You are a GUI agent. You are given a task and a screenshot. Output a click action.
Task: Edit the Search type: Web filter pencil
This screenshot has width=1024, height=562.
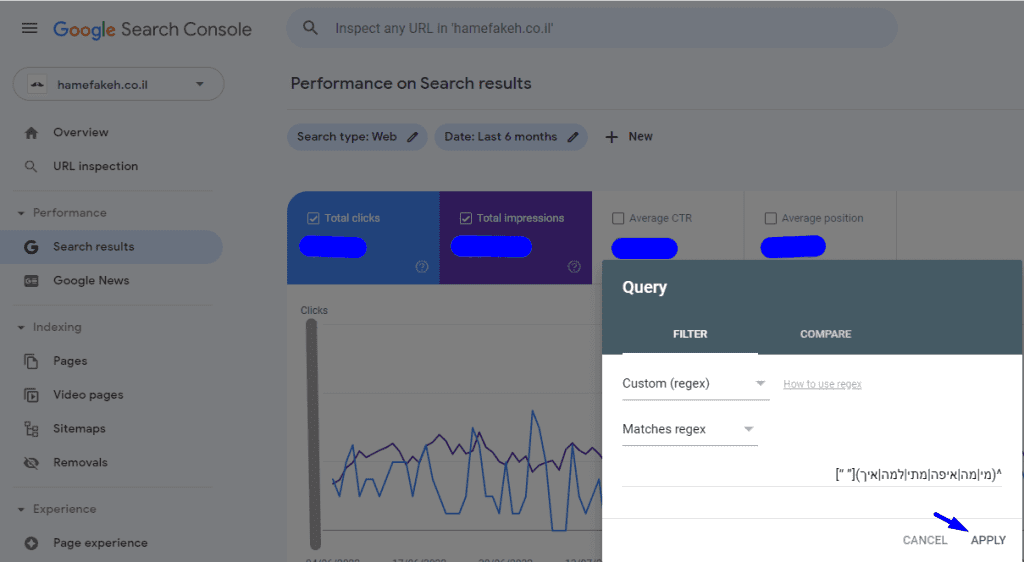point(412,137)
